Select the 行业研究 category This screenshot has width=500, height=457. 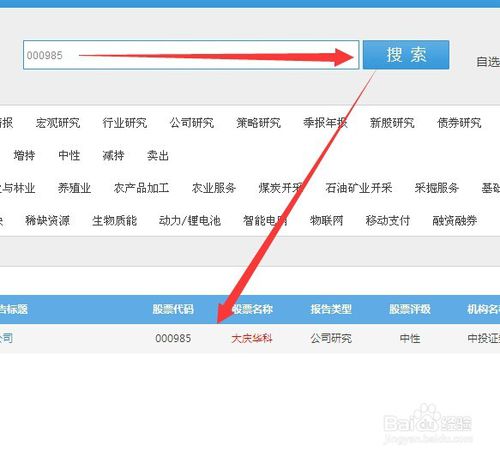[125, 123]
